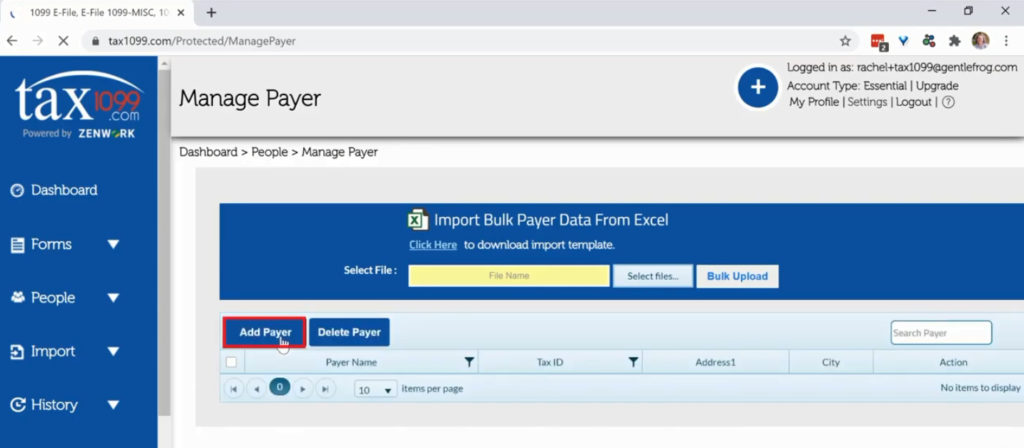Open the People sidebar menu

coord(53,298)
